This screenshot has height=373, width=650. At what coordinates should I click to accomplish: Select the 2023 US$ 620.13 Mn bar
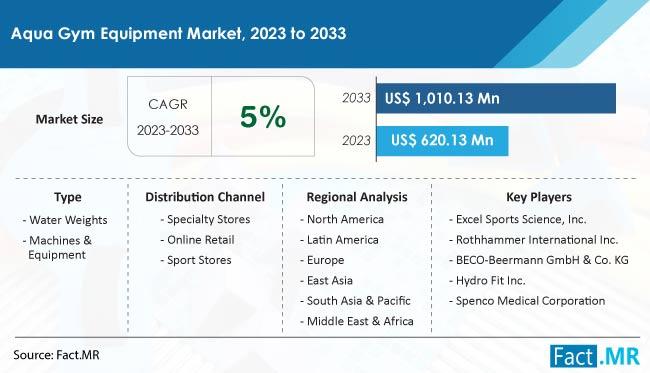coord(442,140)
